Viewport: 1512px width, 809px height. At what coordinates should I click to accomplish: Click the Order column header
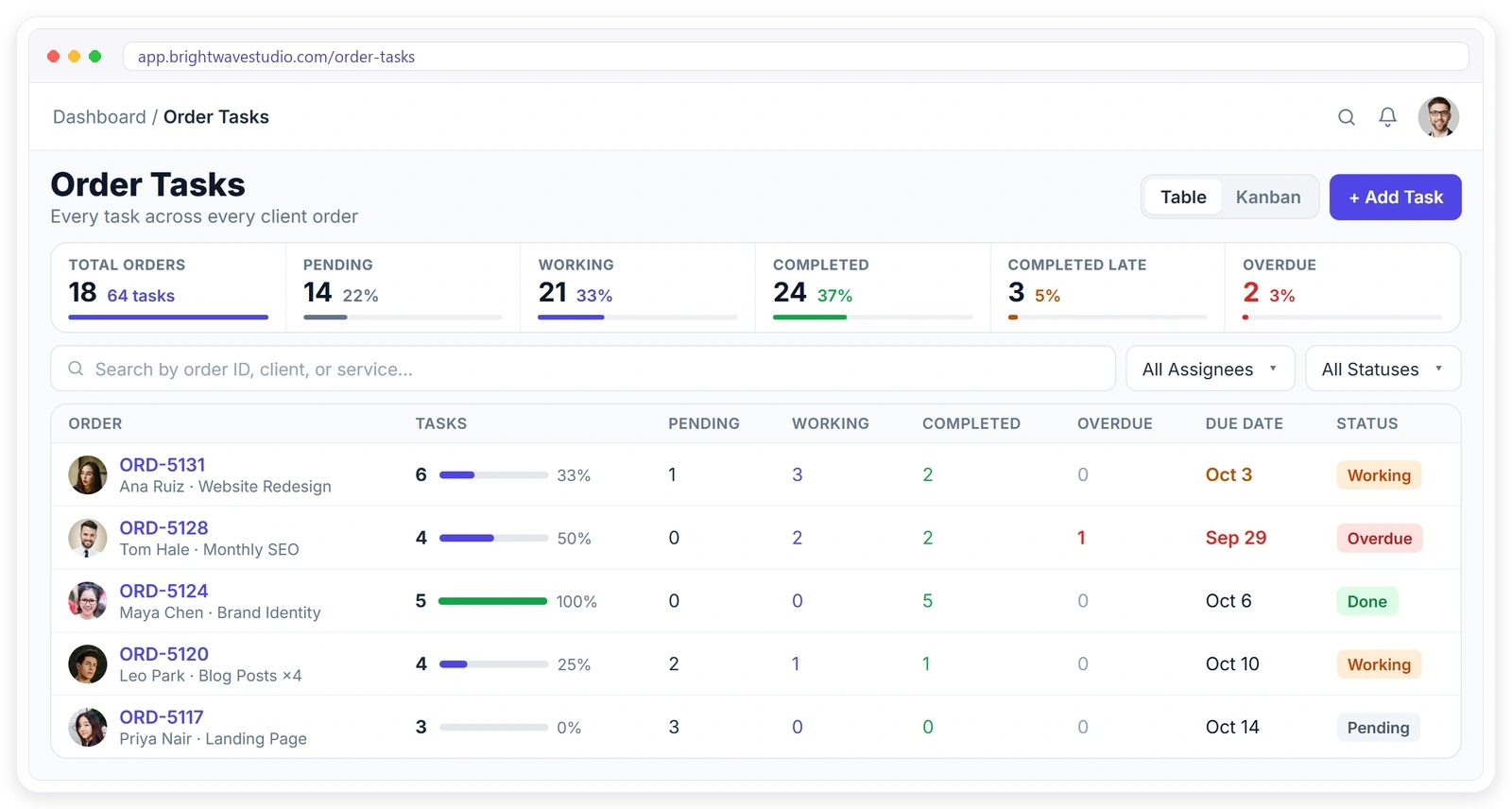95,423
